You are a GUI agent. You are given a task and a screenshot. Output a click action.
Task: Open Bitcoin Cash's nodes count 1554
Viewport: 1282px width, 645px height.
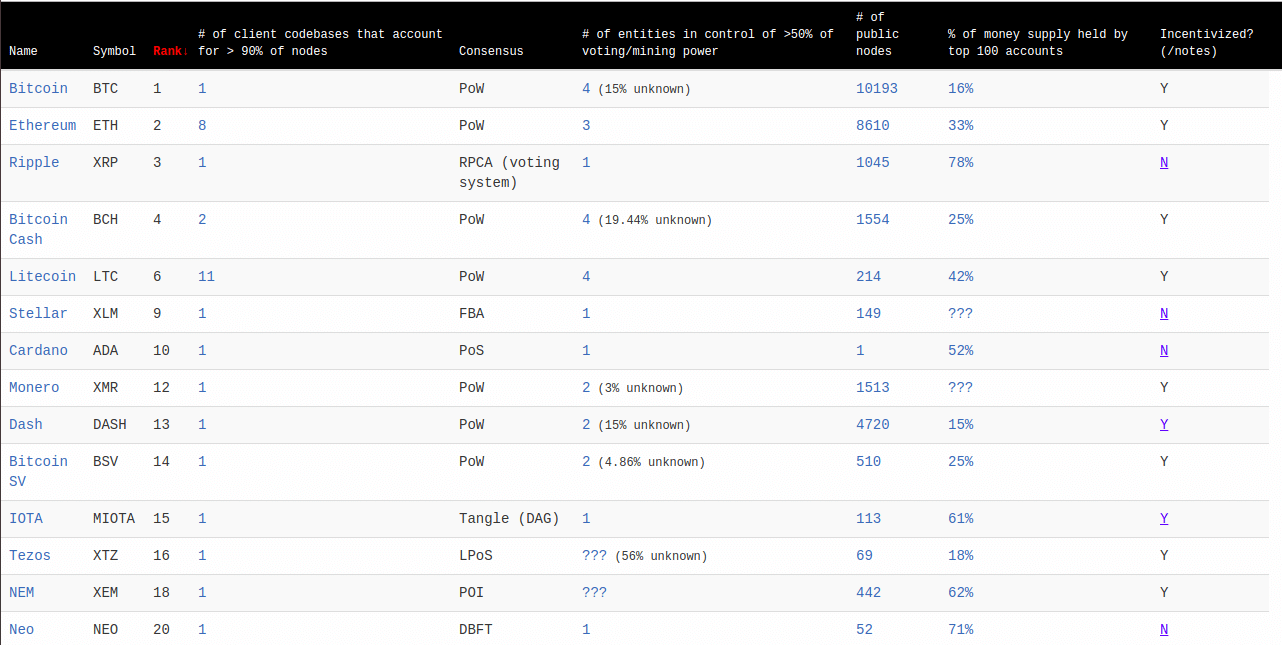[x=873, y=219]
